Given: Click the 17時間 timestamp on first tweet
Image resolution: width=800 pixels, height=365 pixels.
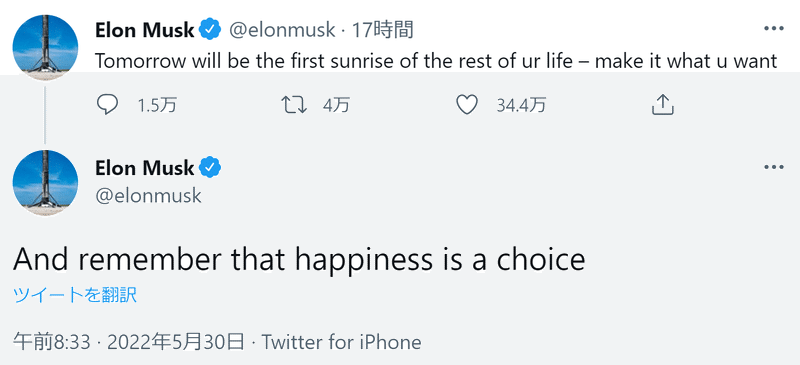Looking at the screenshot, I should [x=383, y=31].
